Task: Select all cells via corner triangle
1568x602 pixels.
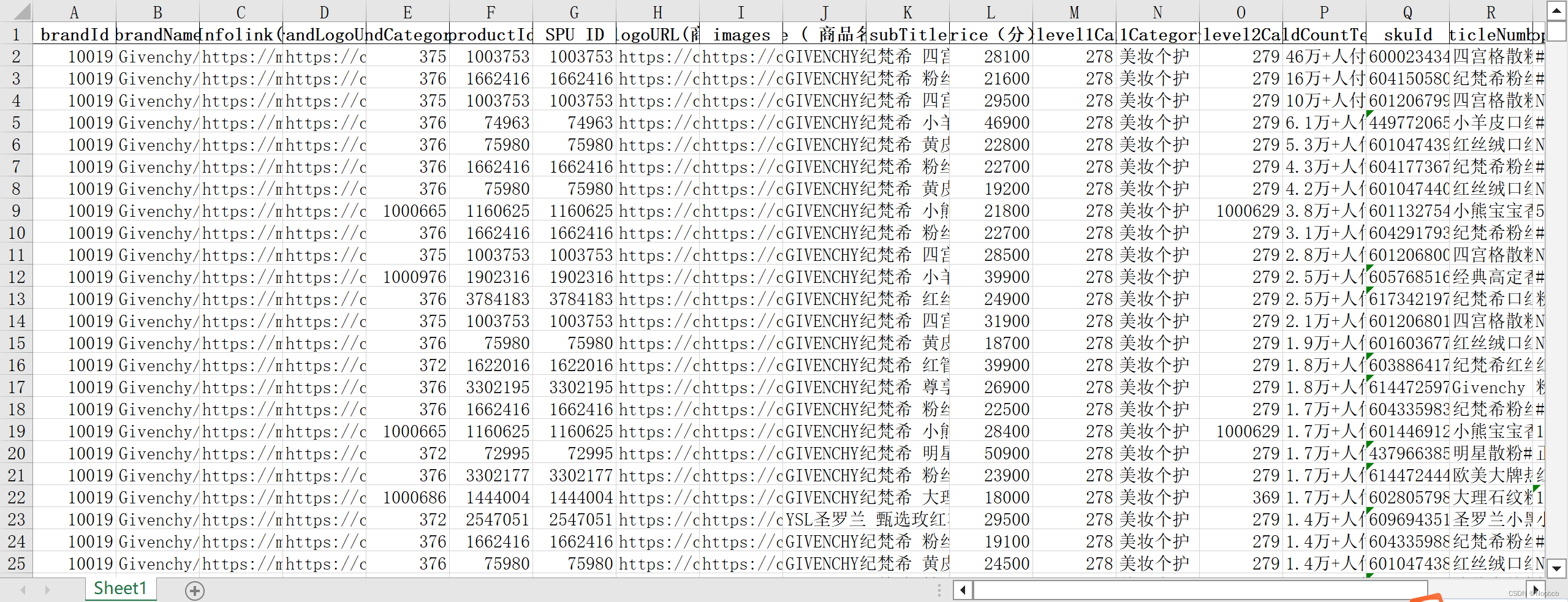Action: tap(16, 12)
